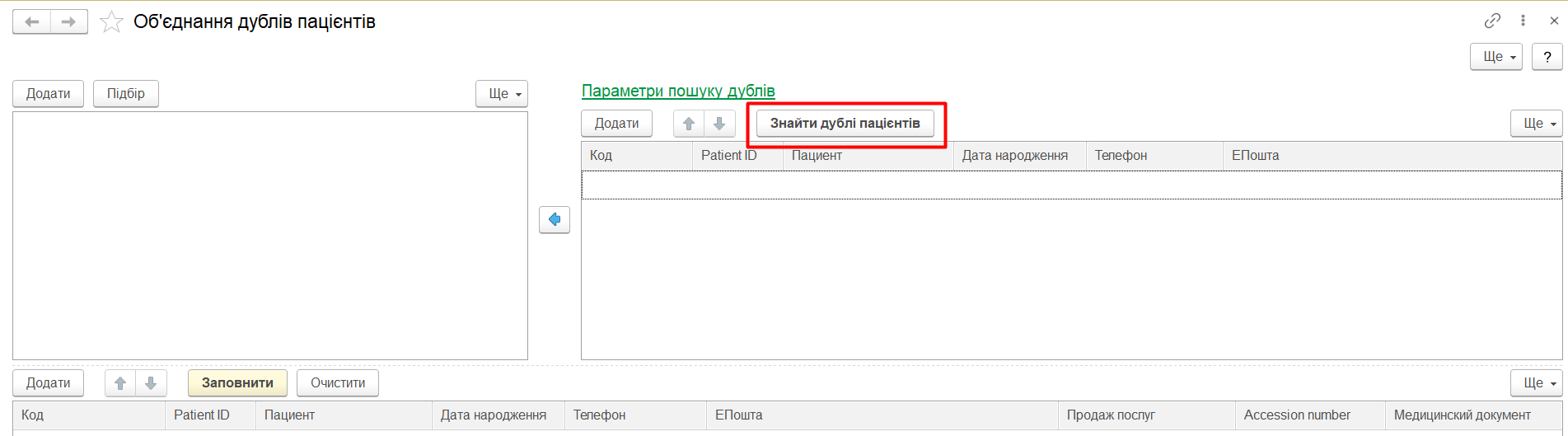Move row up in duplicates search table
This screenshot has width=1568, height=436.
[x=689, y=124]
